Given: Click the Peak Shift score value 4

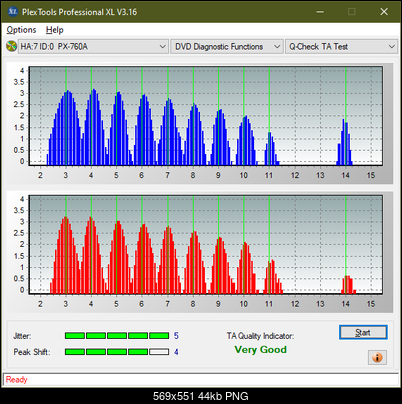Looking at the screenshot, I should pyautogui.click(x=176, y=352).
